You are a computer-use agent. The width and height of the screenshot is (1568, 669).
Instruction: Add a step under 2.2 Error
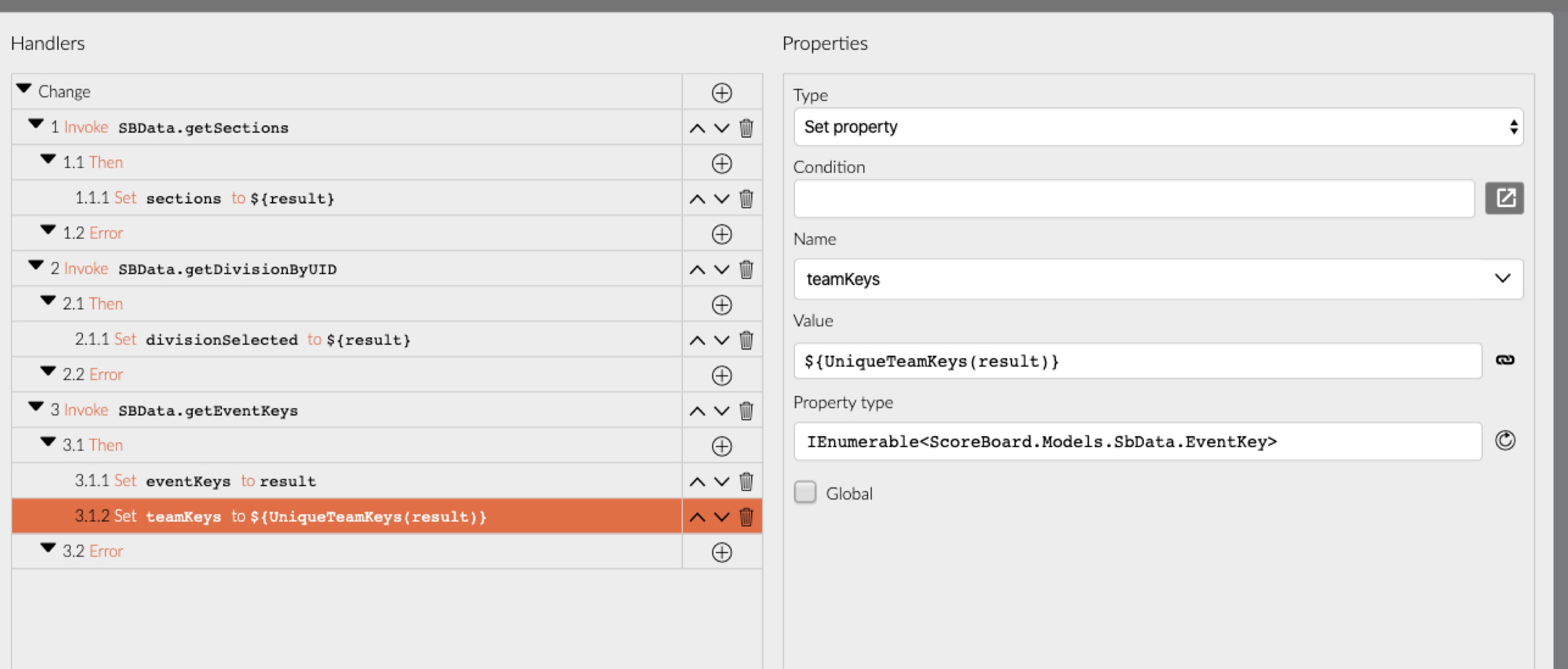coord(721,375)
